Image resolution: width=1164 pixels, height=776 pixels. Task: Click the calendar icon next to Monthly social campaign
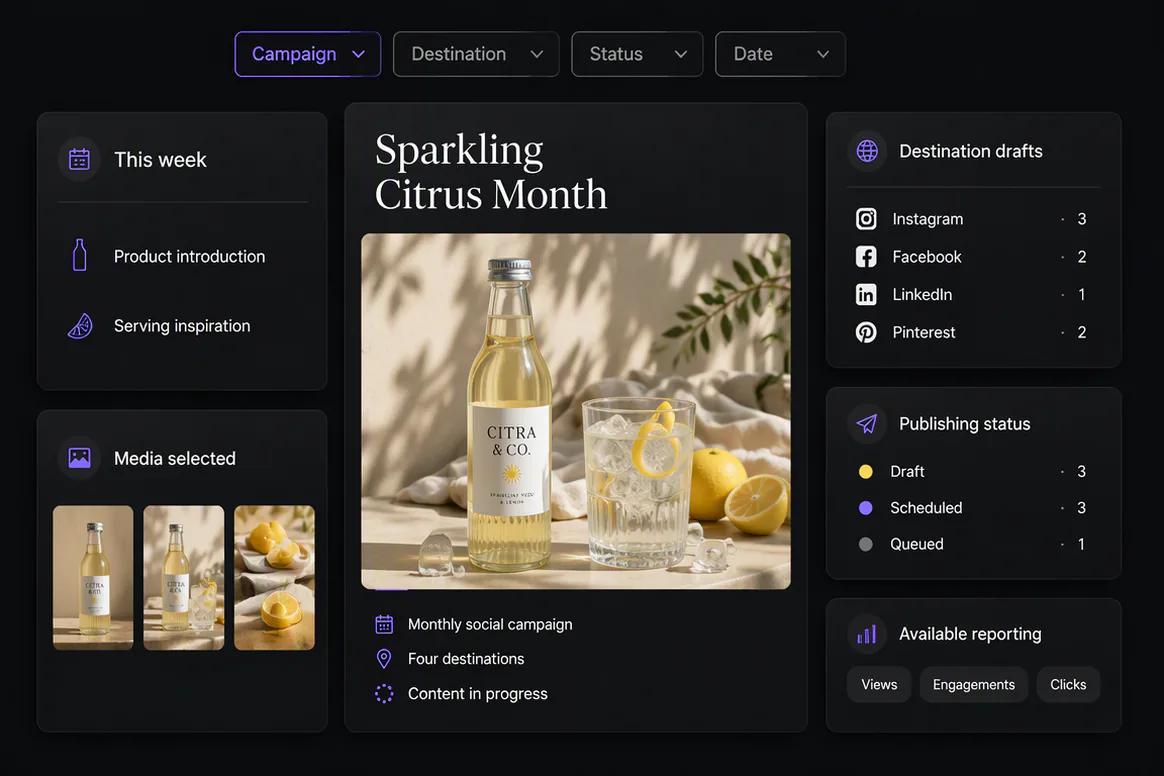pos(384,625)
